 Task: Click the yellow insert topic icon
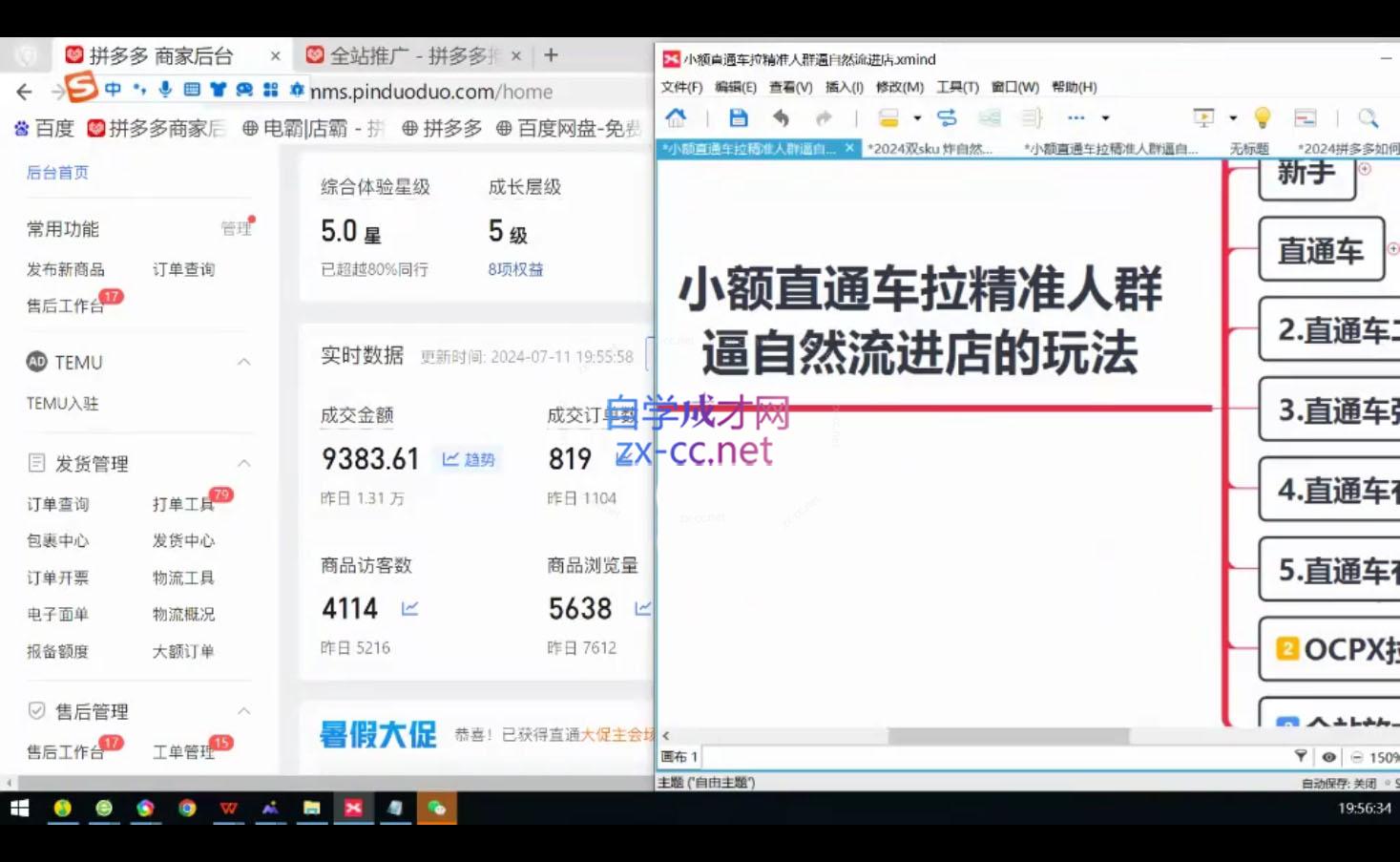click(x=888, y=117)
